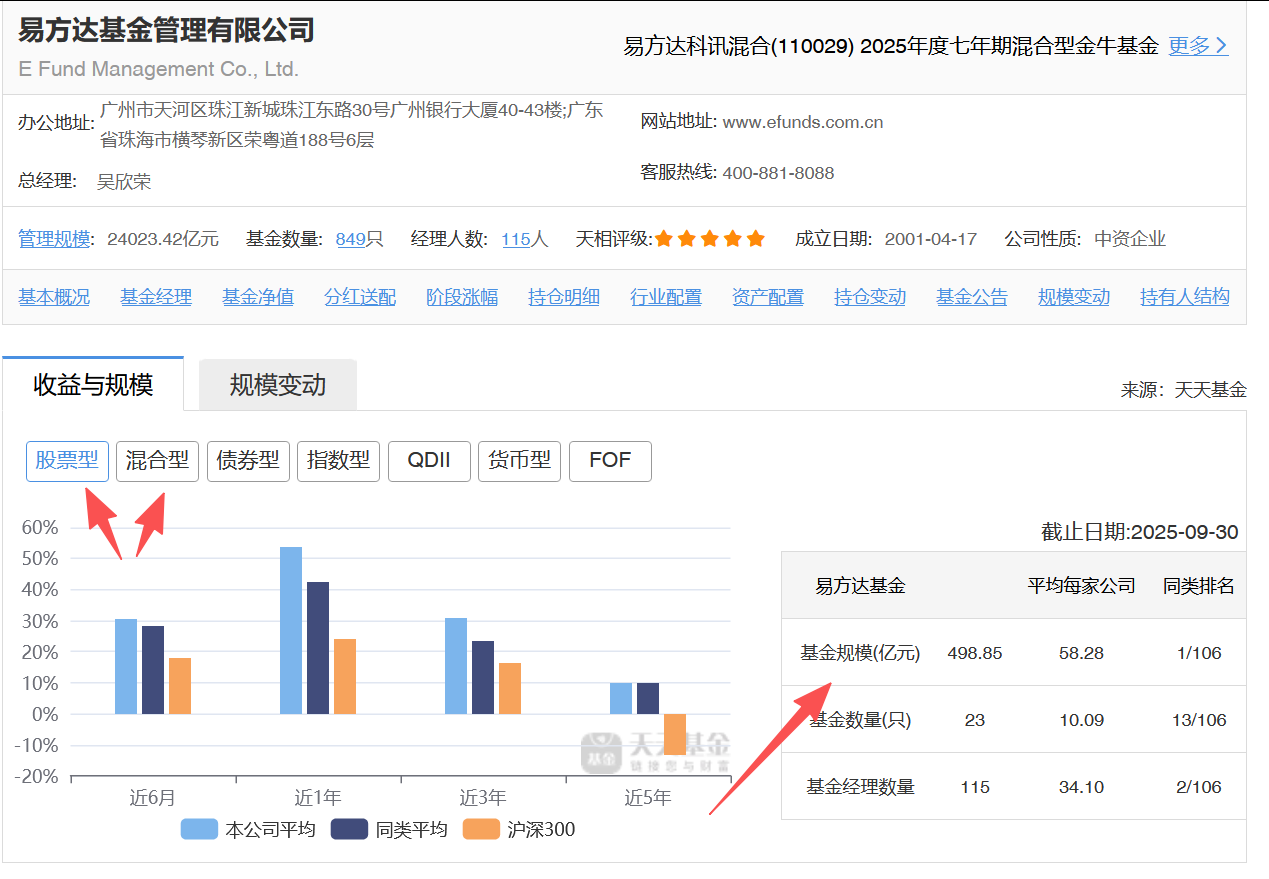Click the 34.10 average manager count
The image size is (1269, 879).
1081,787
